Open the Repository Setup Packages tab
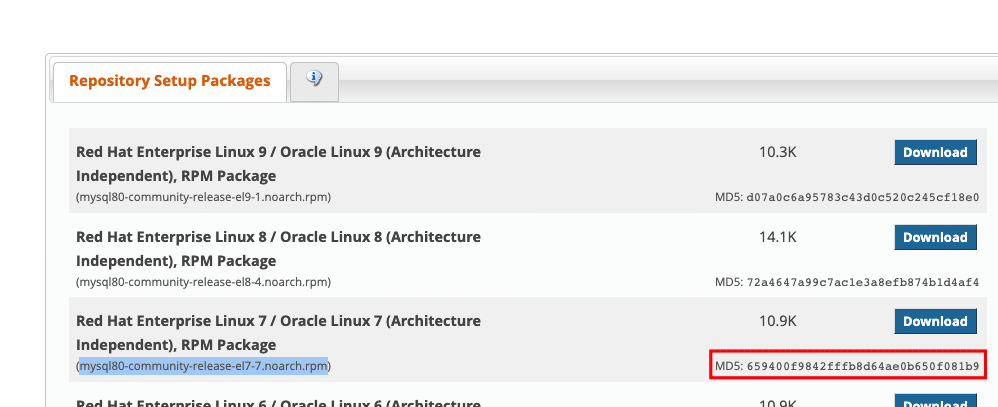 click(169, 82)
